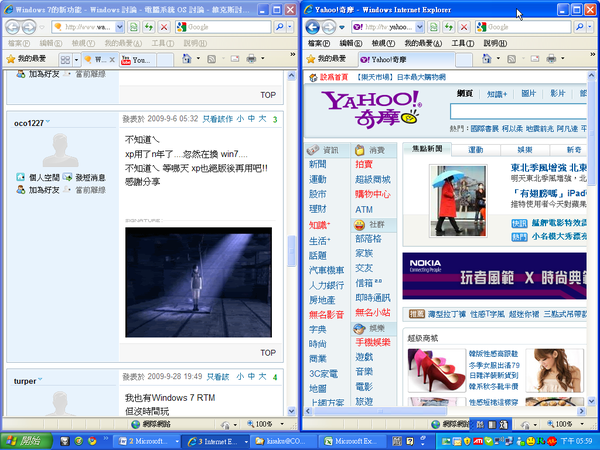Open the Microsoft Excel taskbar button

353,441
